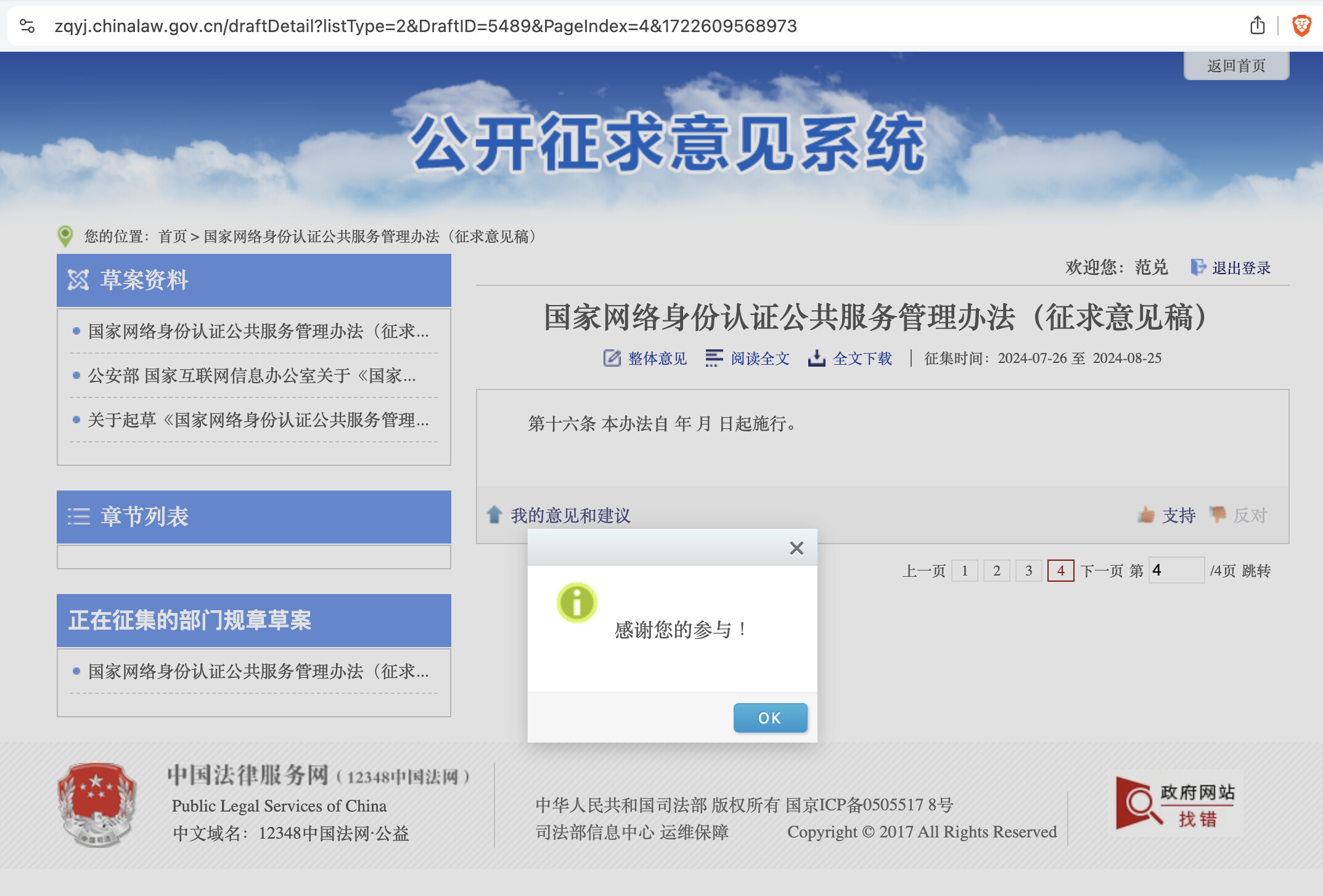Click the 返回首页 button
Image resolution: width=1323 pixels, height=896 pixels.
1235,65
